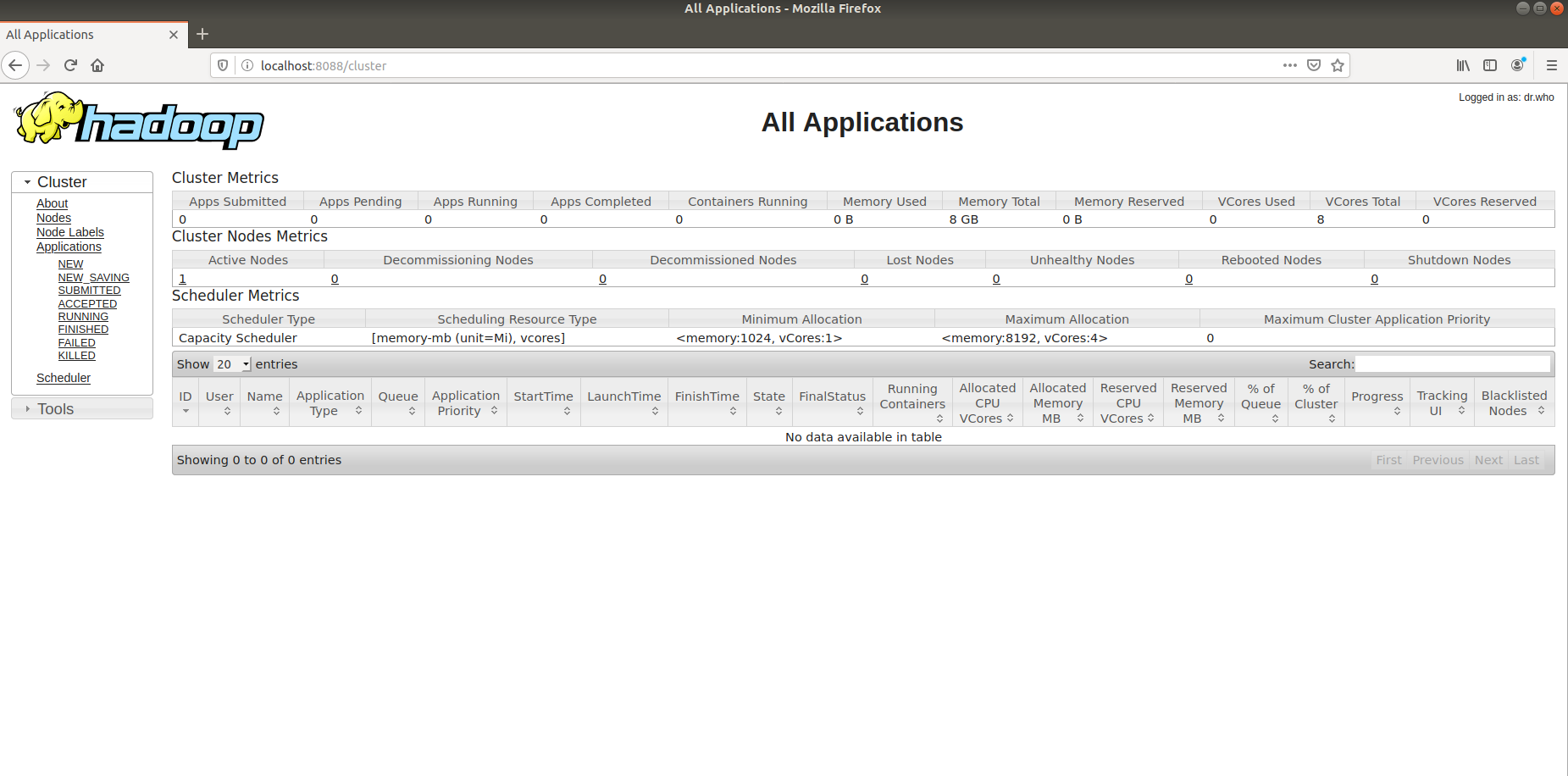Click the browser Back arrow button

pos(15,65)
